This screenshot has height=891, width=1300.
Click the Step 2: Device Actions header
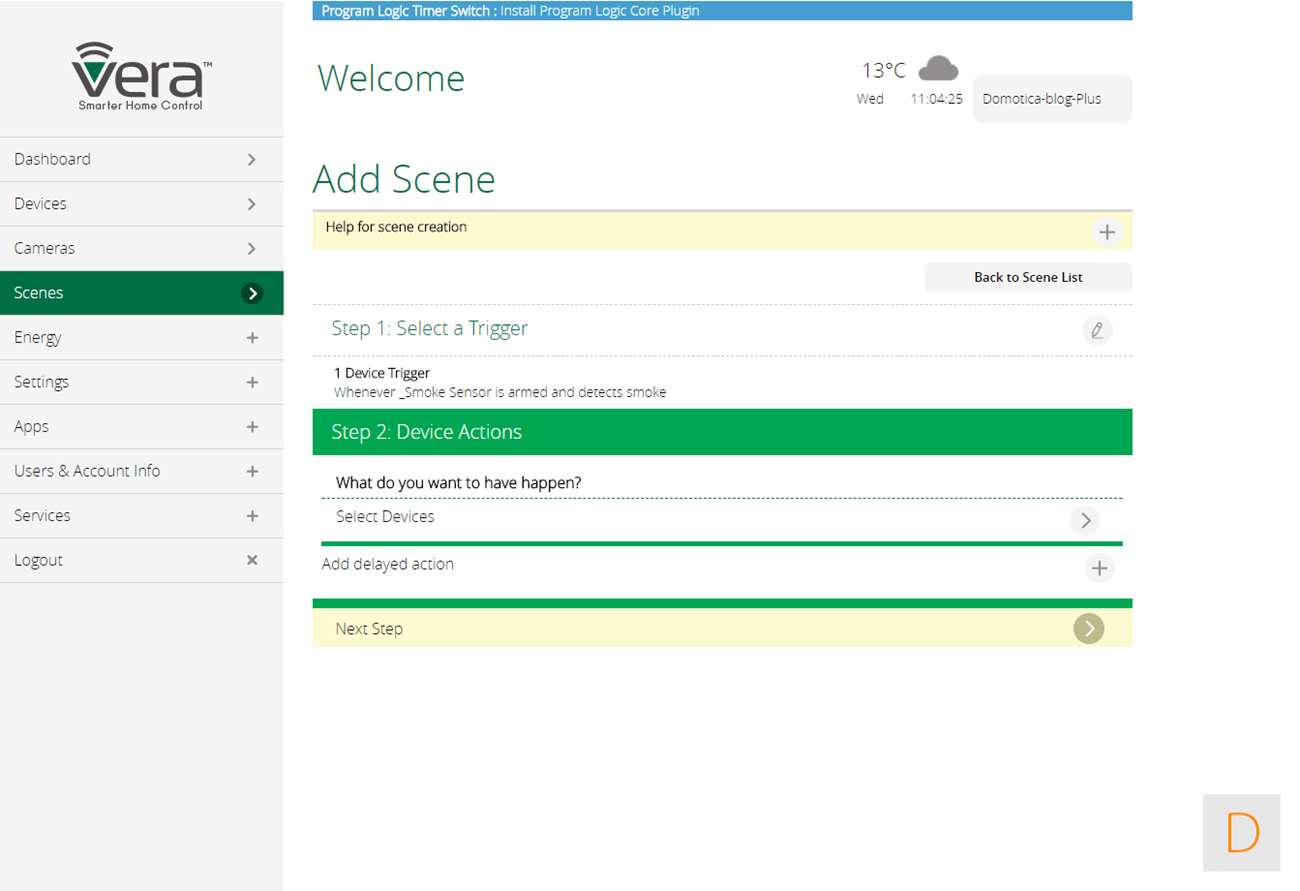coord(721,432)
